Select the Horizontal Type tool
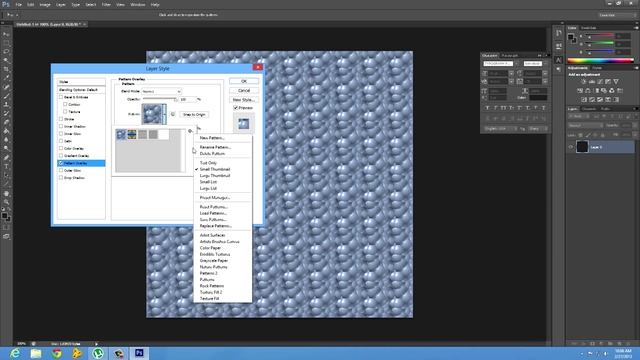This screenshot has height=360, width=640. [6, 166]
